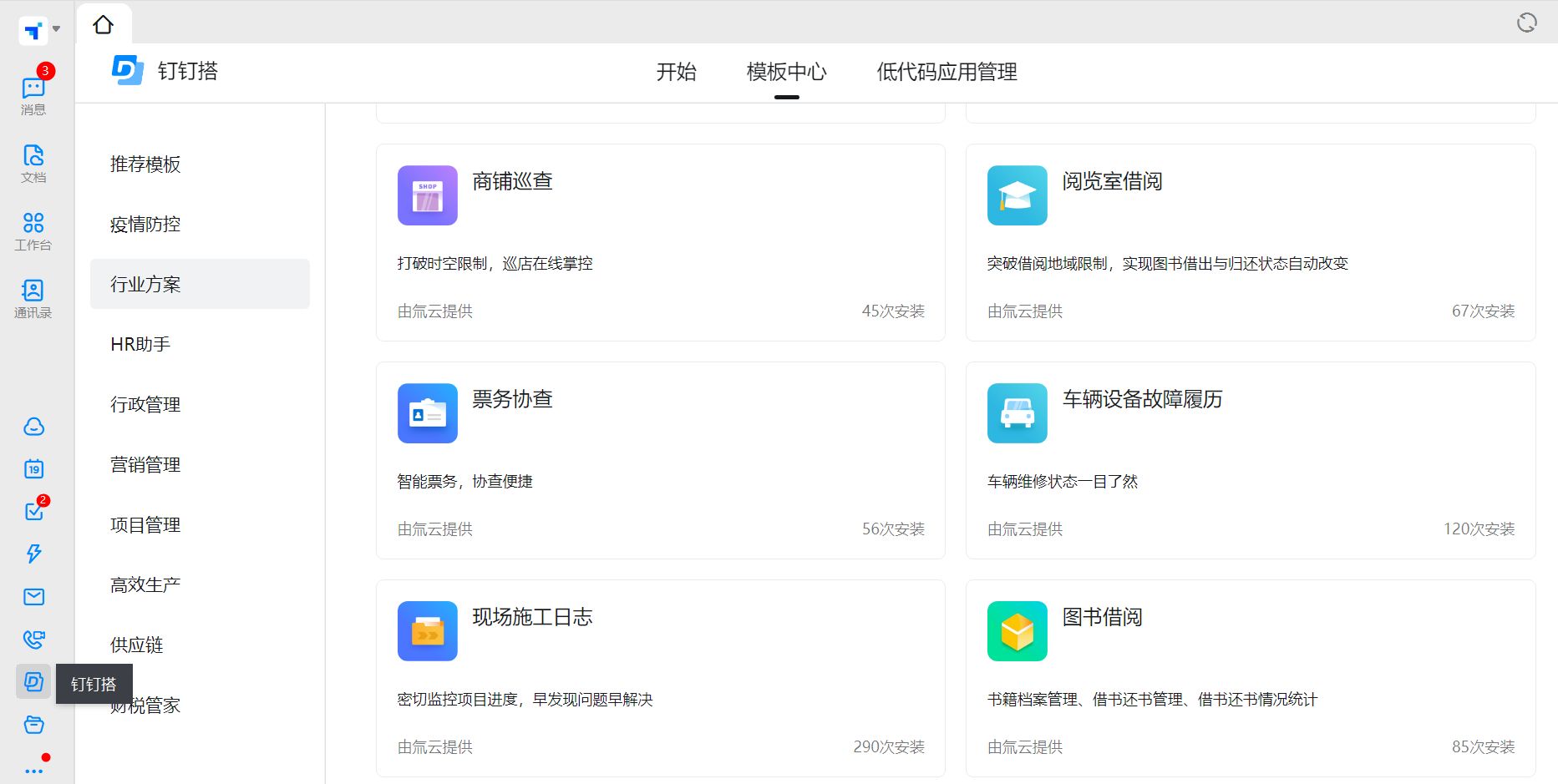Click the 车辆设备故障履历 car icon
This screenshot has width=1558, height=784.
tap(1018, 413)
